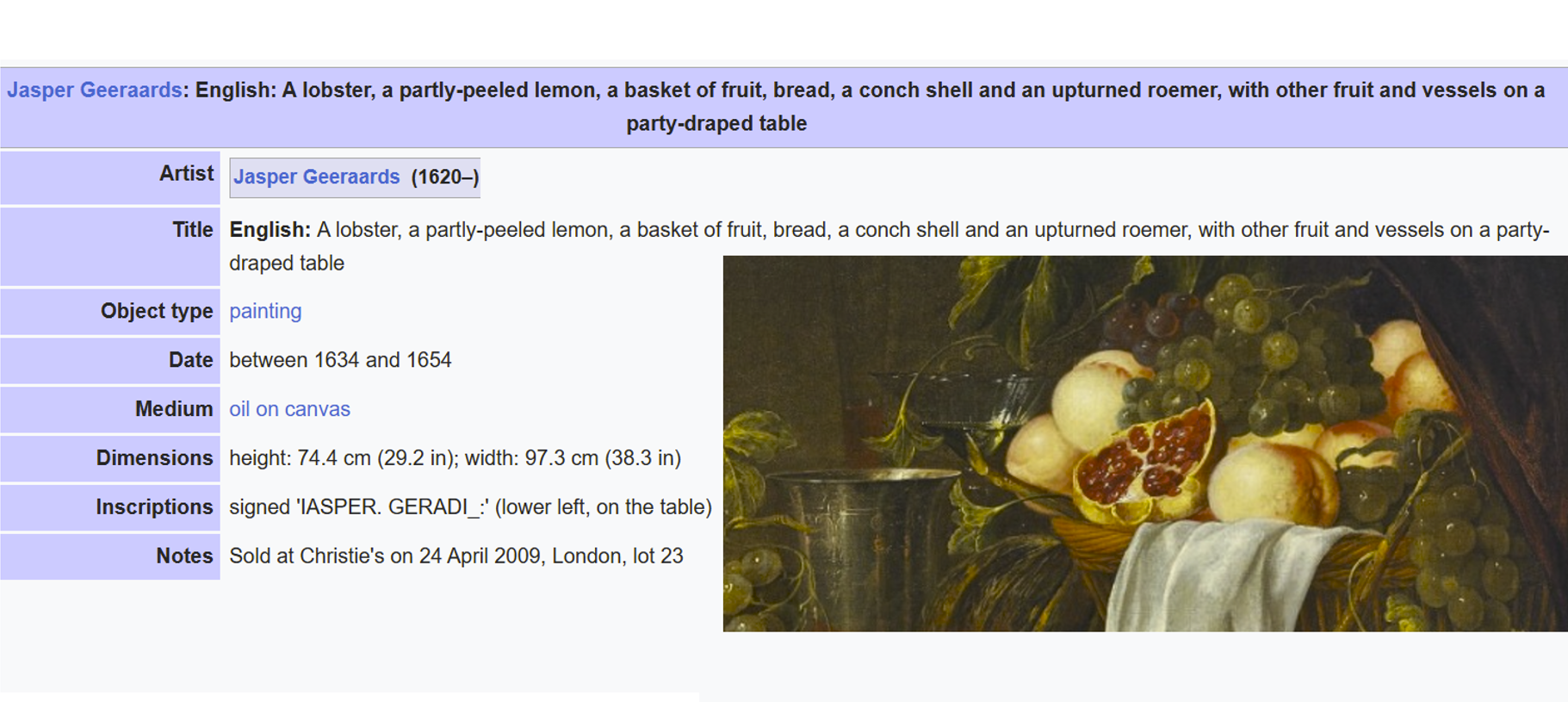Select the signed IASPER GERADI inscription text
The height and width of the screenshot is (702, 1568).
470,507
